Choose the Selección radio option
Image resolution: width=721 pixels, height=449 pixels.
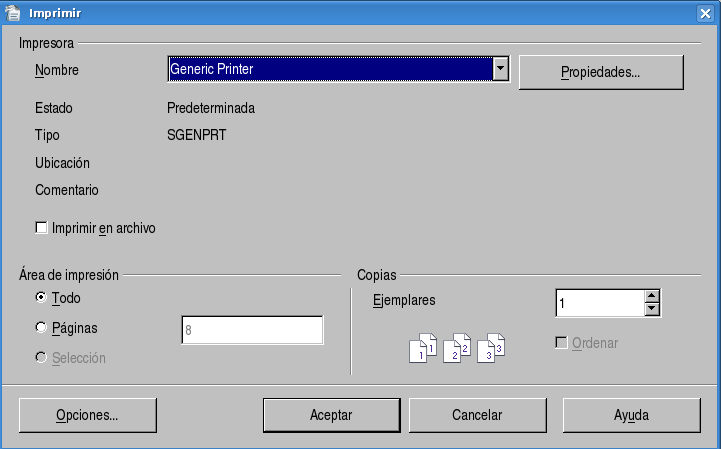41,357
